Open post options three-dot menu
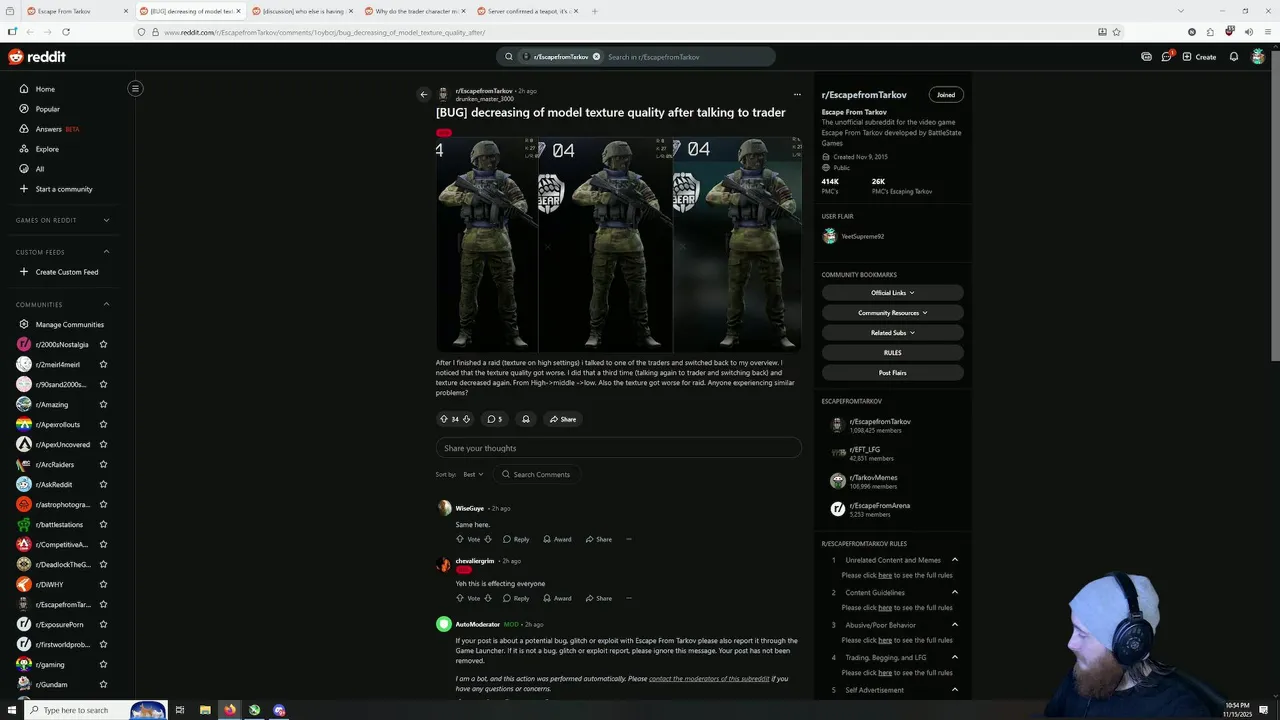The height and width of the screenshot is (720, 1280). click(797, 95)
